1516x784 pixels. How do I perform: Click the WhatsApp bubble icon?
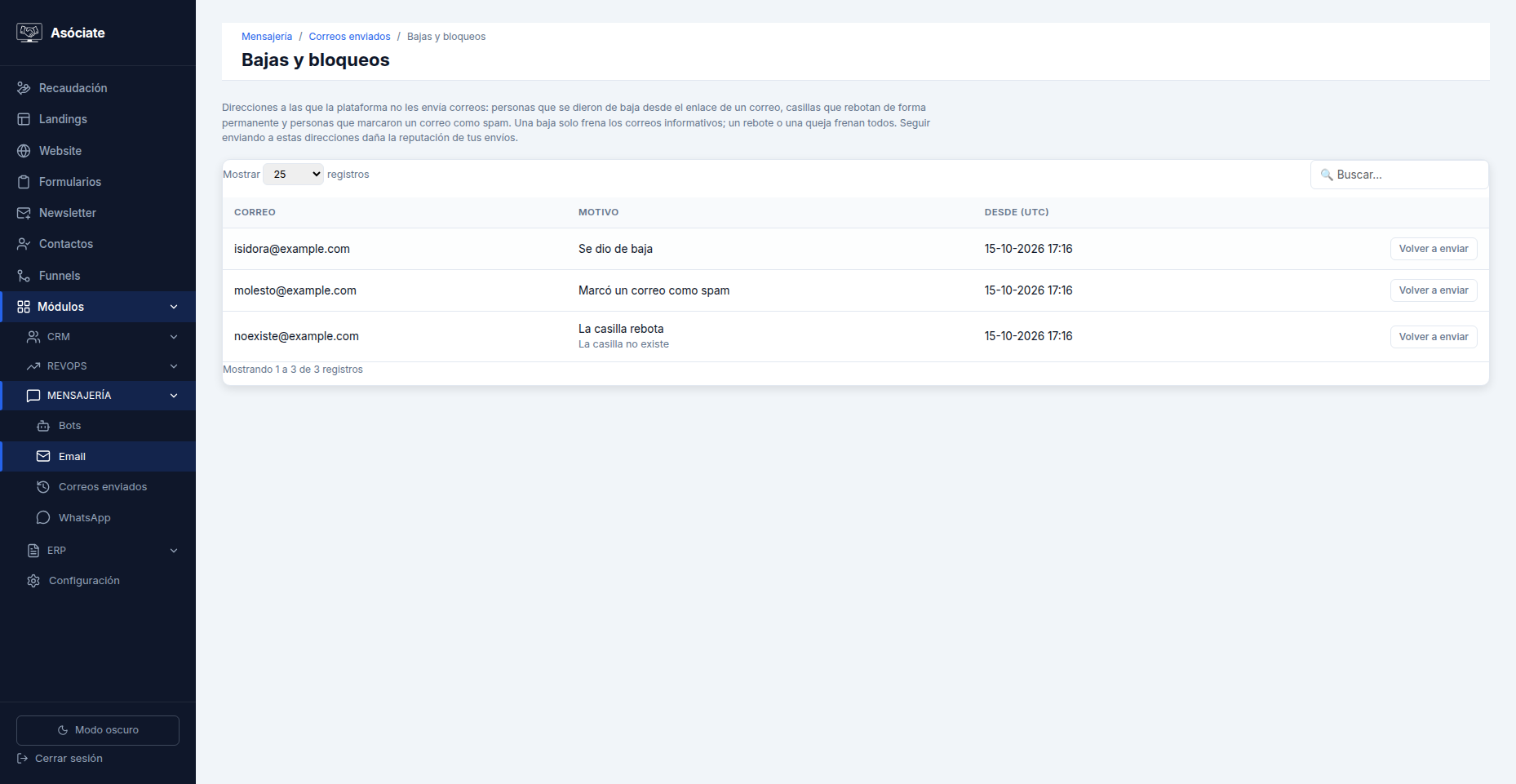43,518
